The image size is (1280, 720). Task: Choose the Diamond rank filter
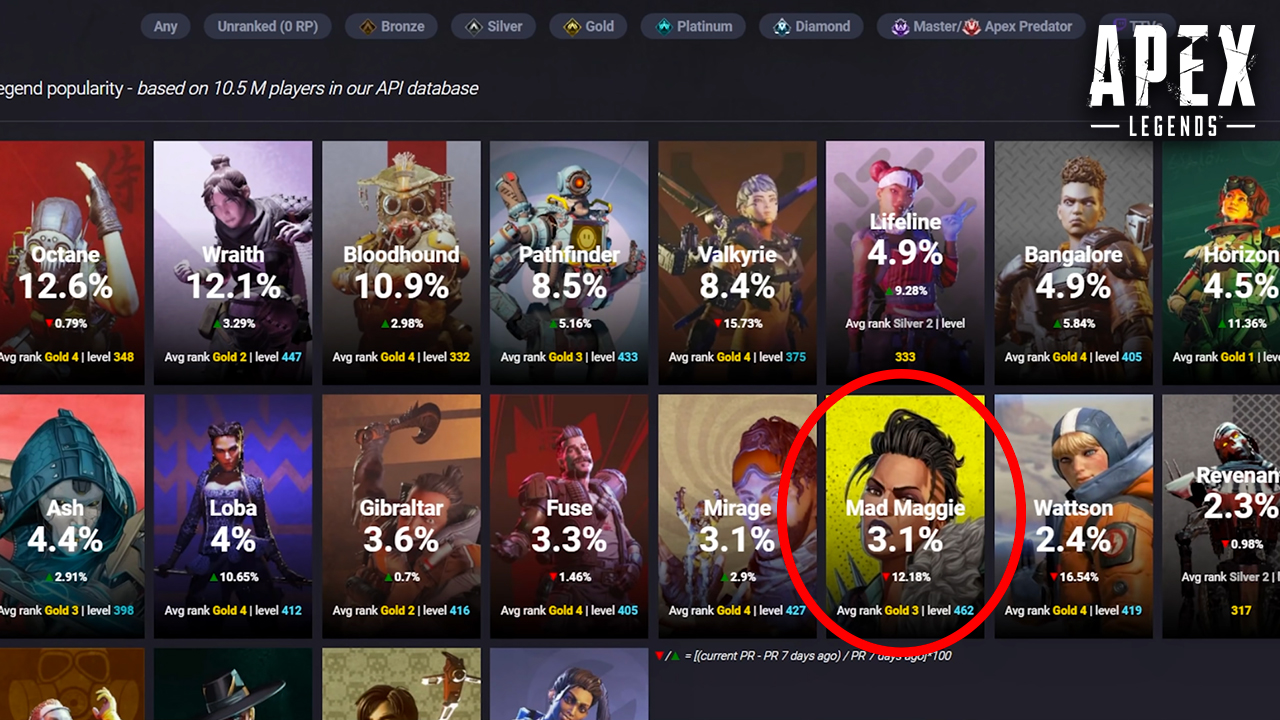812,27
